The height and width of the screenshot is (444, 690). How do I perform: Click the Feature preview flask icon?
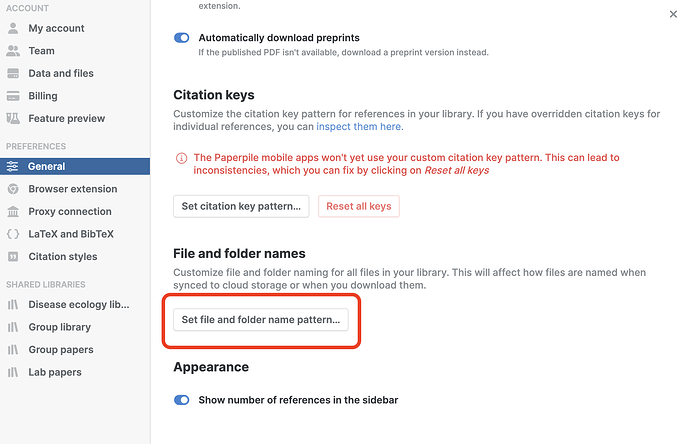pos(13,118)
